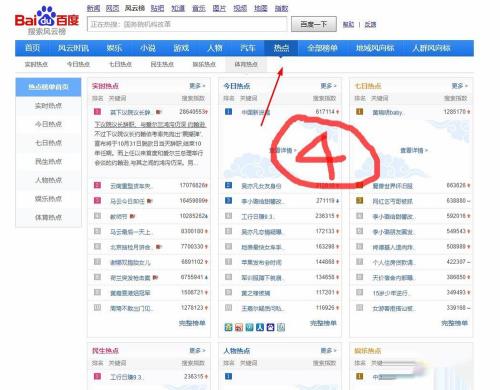Image resolution: width=500 pixels, height=390 pixels.
Task: Share via the red Weibo icon
Action: (239, 327)
